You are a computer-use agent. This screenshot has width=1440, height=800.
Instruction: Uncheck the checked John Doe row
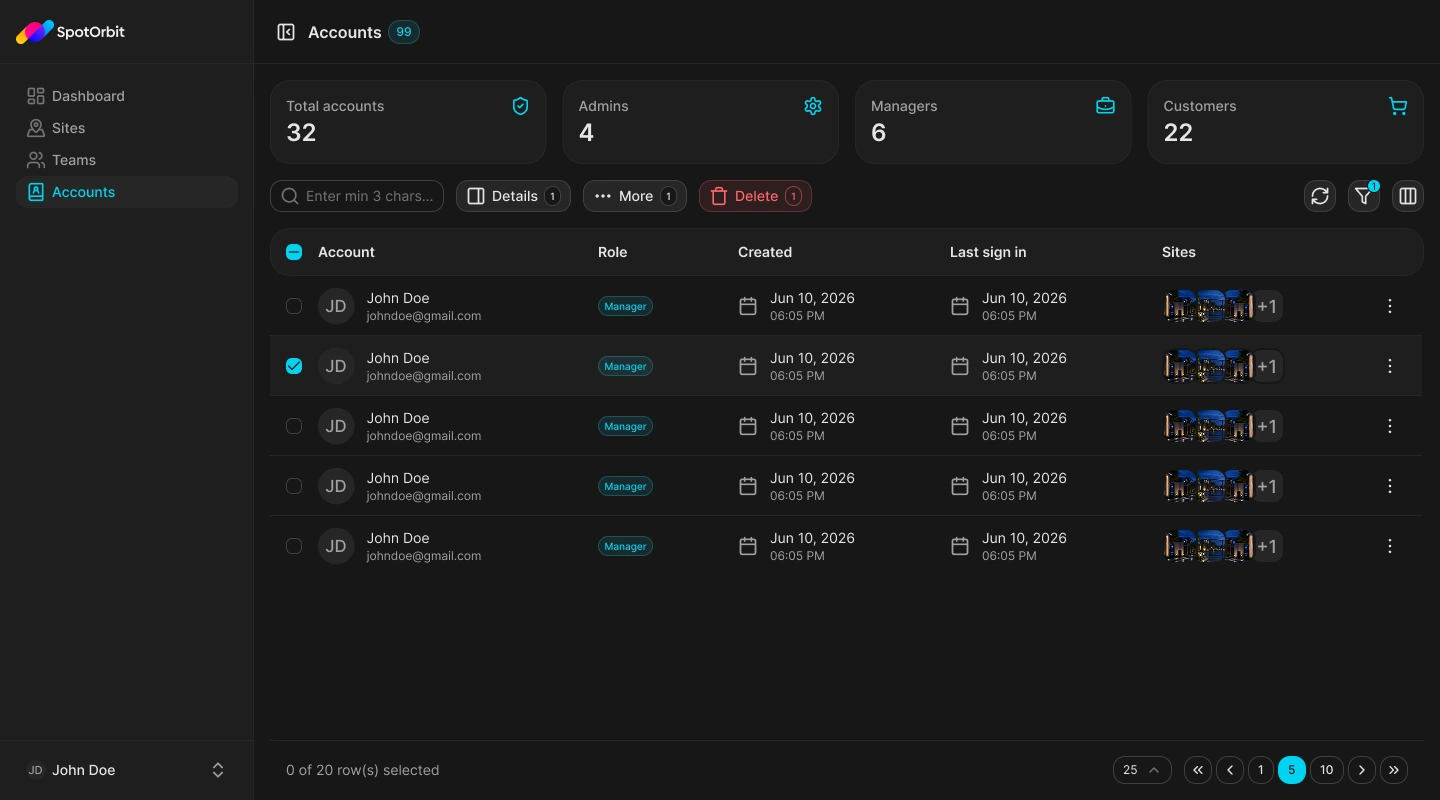point(294,366)
